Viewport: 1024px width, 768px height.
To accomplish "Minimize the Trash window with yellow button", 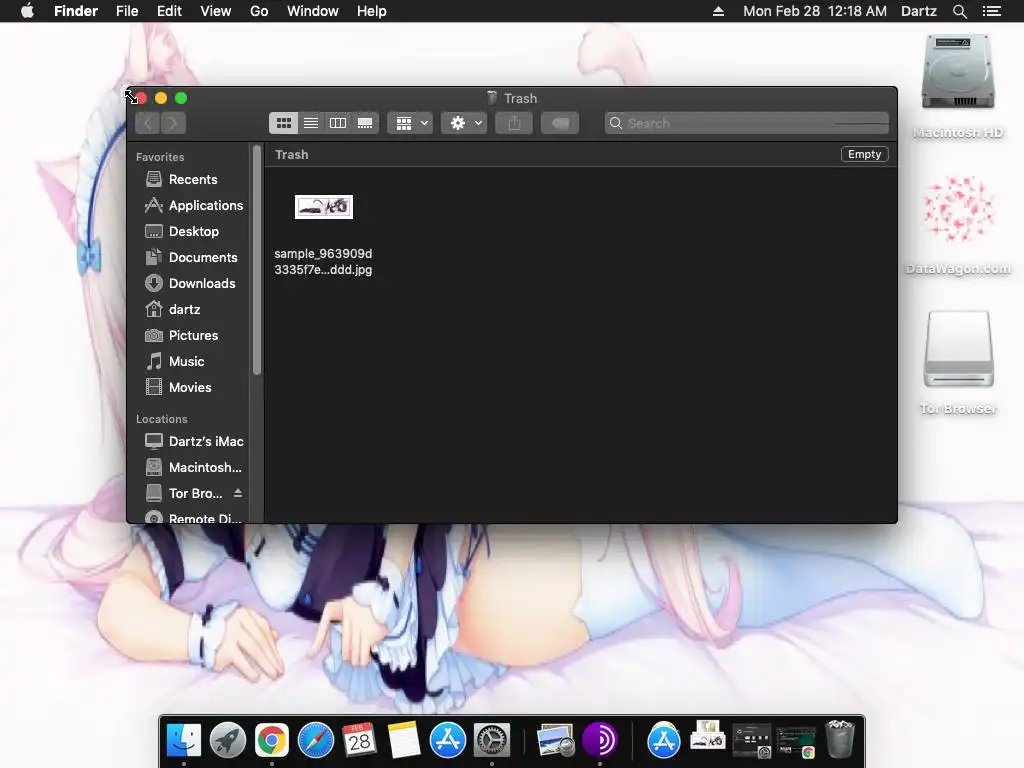I will 161,98.
